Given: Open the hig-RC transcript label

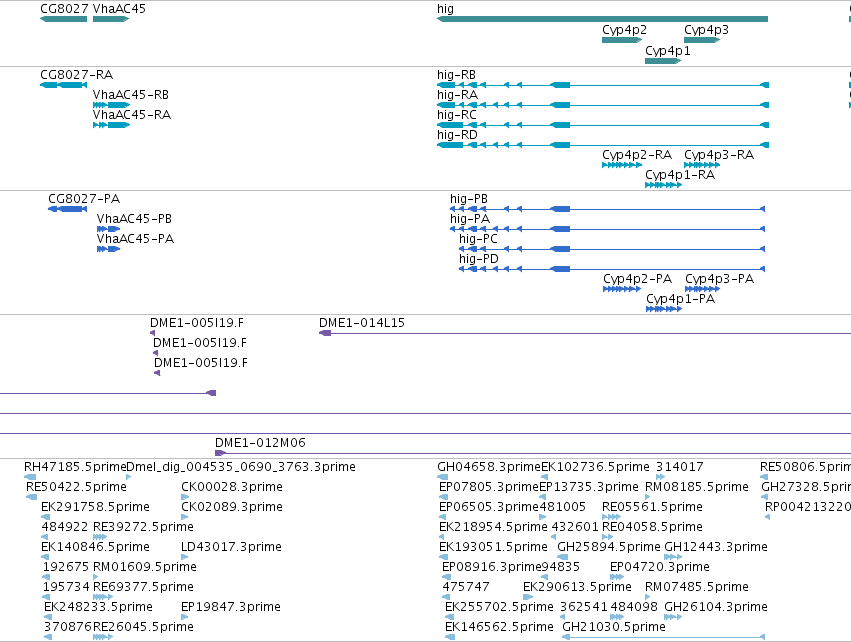Looking at the screenshot, I should pos(457,115).
